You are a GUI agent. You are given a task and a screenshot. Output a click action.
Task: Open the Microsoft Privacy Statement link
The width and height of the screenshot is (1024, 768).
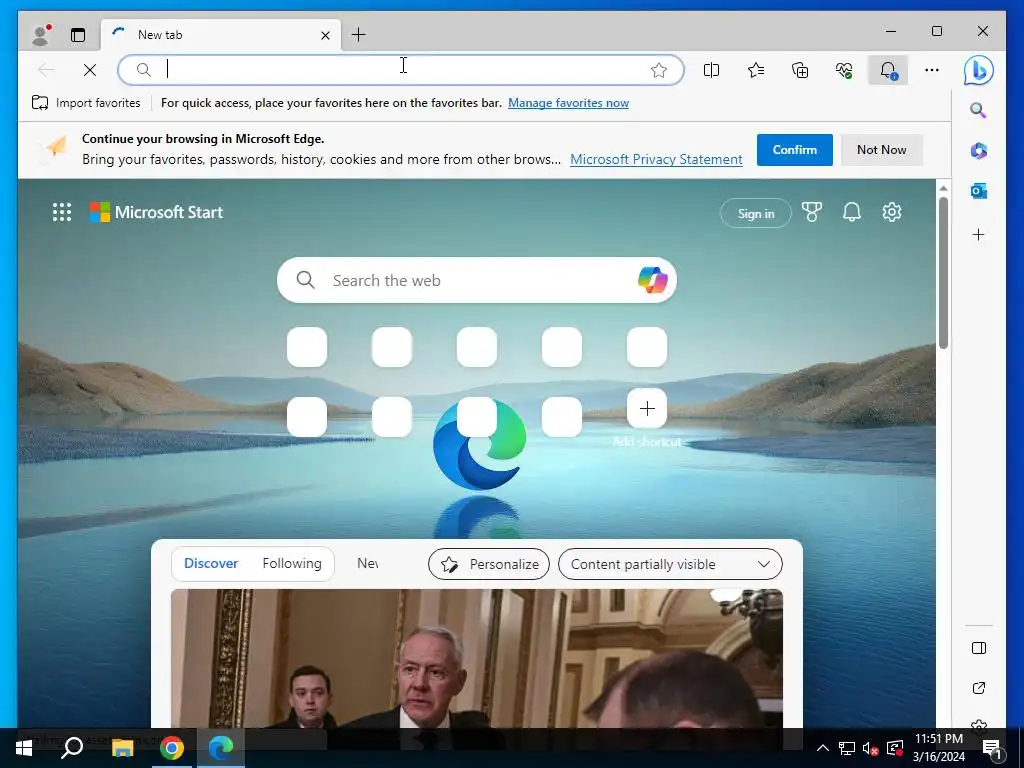coord(656,159)
